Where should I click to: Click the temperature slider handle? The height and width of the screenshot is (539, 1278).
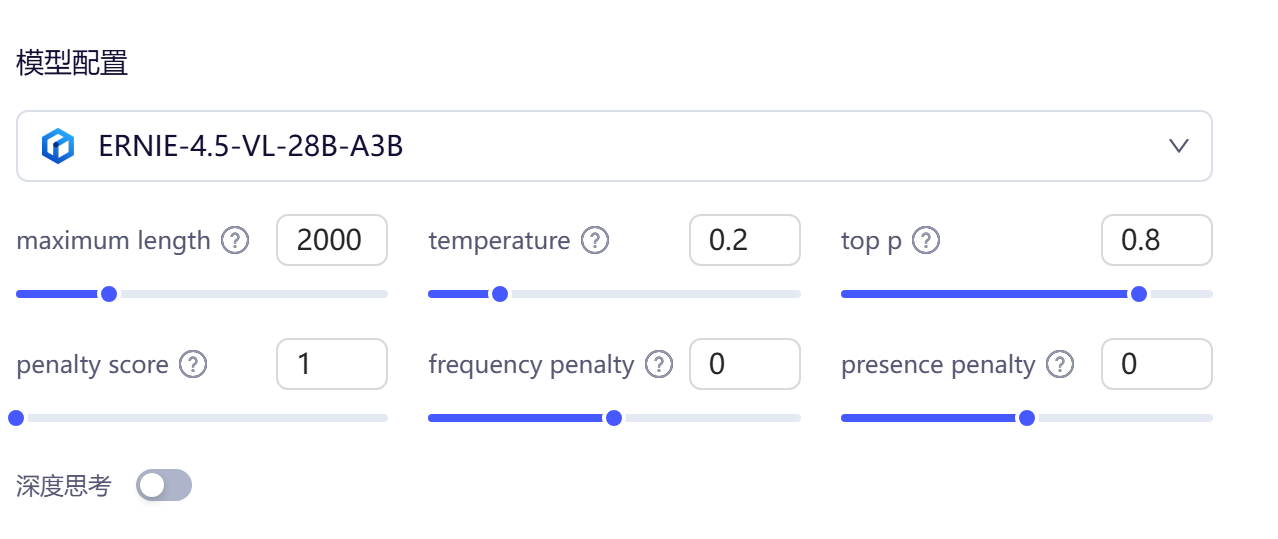tap(500, 294)
